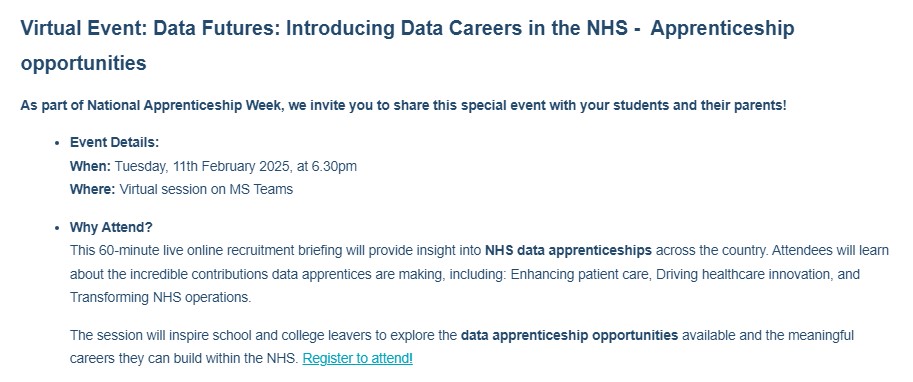Click the Transforming NHS operations text

pyautogui.click(x=160, y=297)
